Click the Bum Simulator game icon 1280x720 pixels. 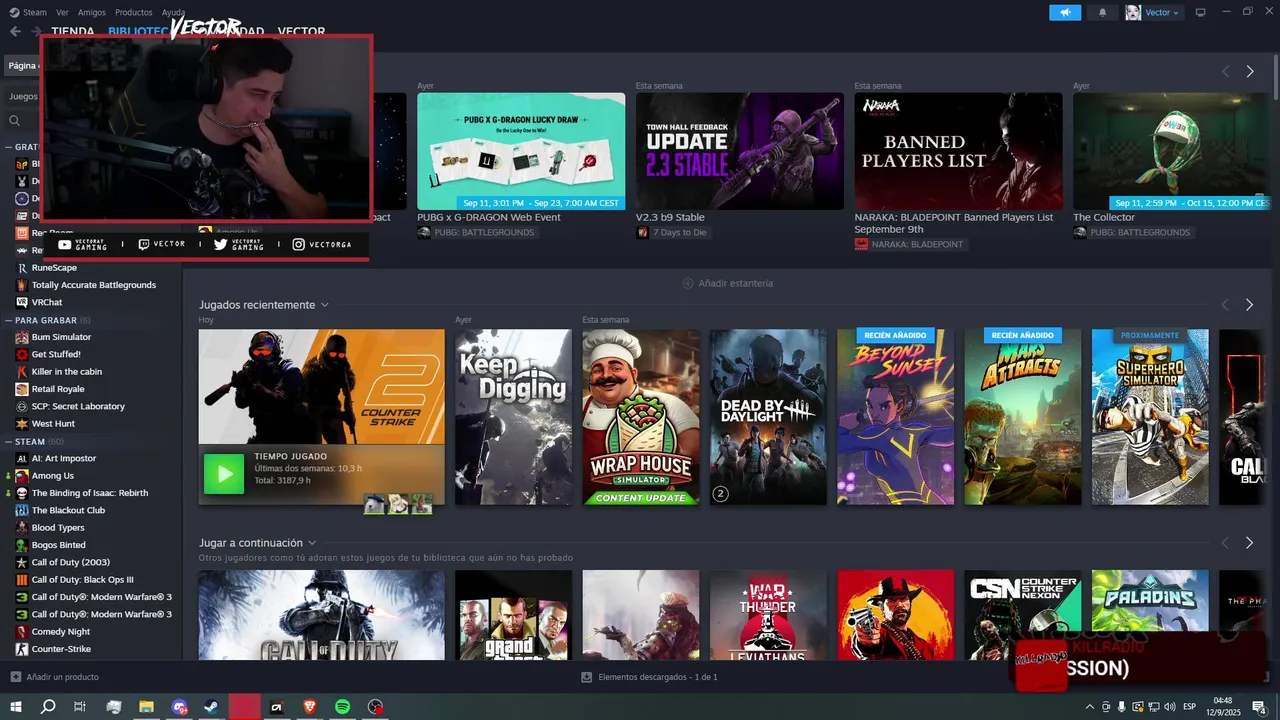click(22, 337)
